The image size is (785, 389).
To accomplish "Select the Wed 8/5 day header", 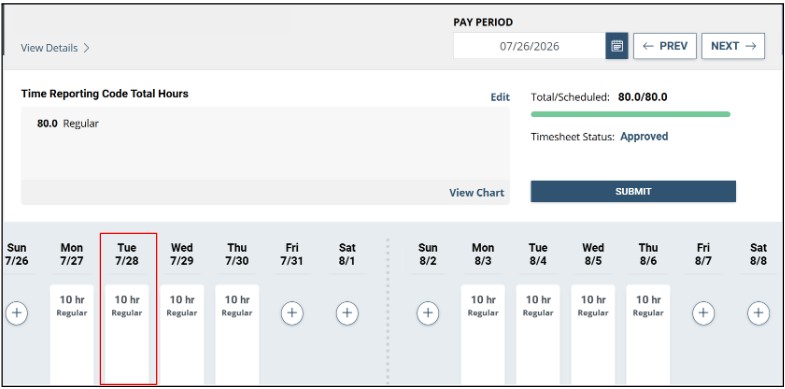I will (x=593, y=254).
